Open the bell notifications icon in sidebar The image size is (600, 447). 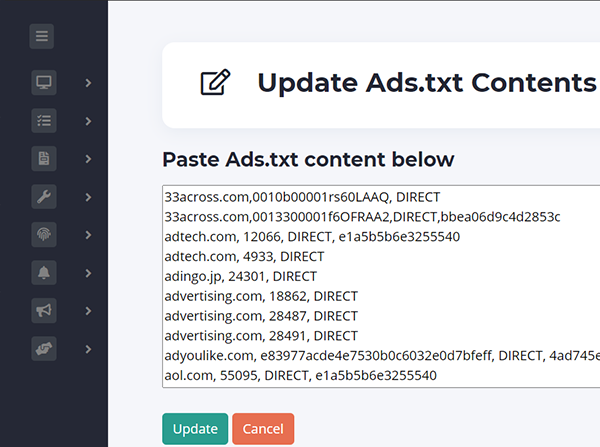tap(44, 272)
